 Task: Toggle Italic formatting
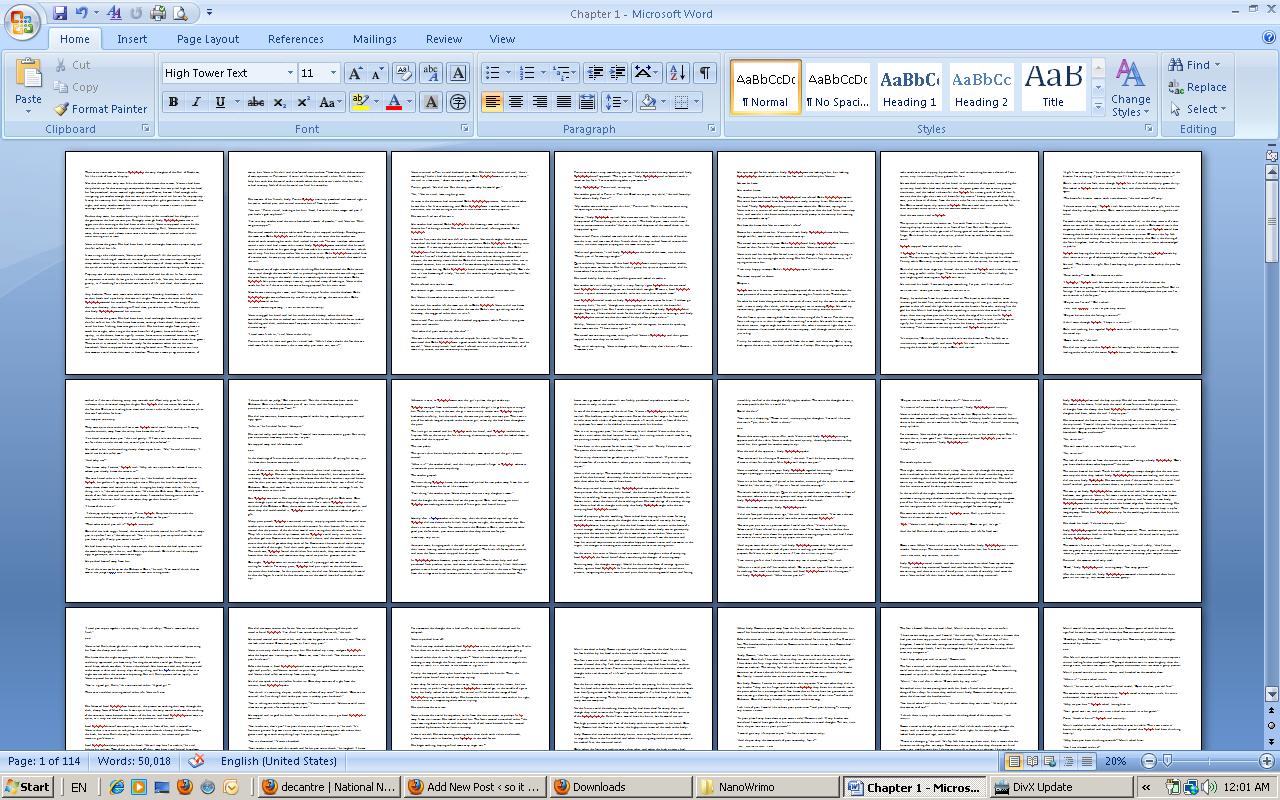[196, 102]
